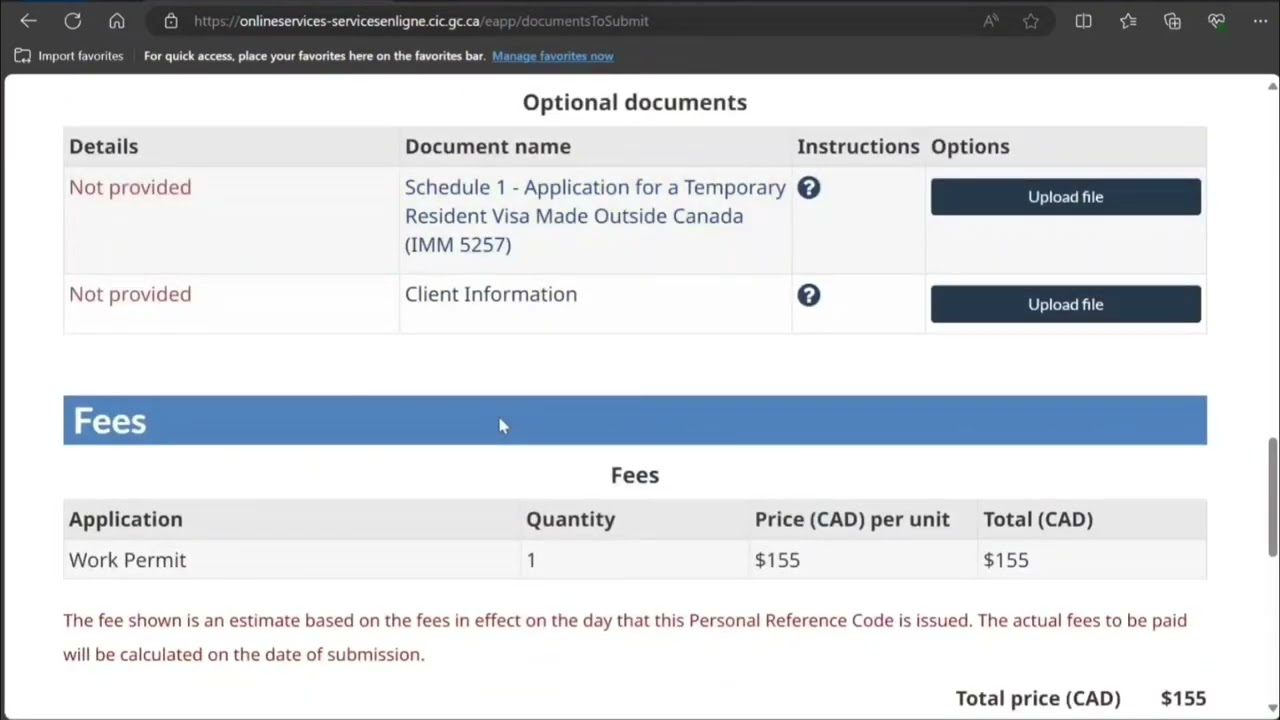Click the 'Document name' column header
1280x720 pixels.
[488, 146]
